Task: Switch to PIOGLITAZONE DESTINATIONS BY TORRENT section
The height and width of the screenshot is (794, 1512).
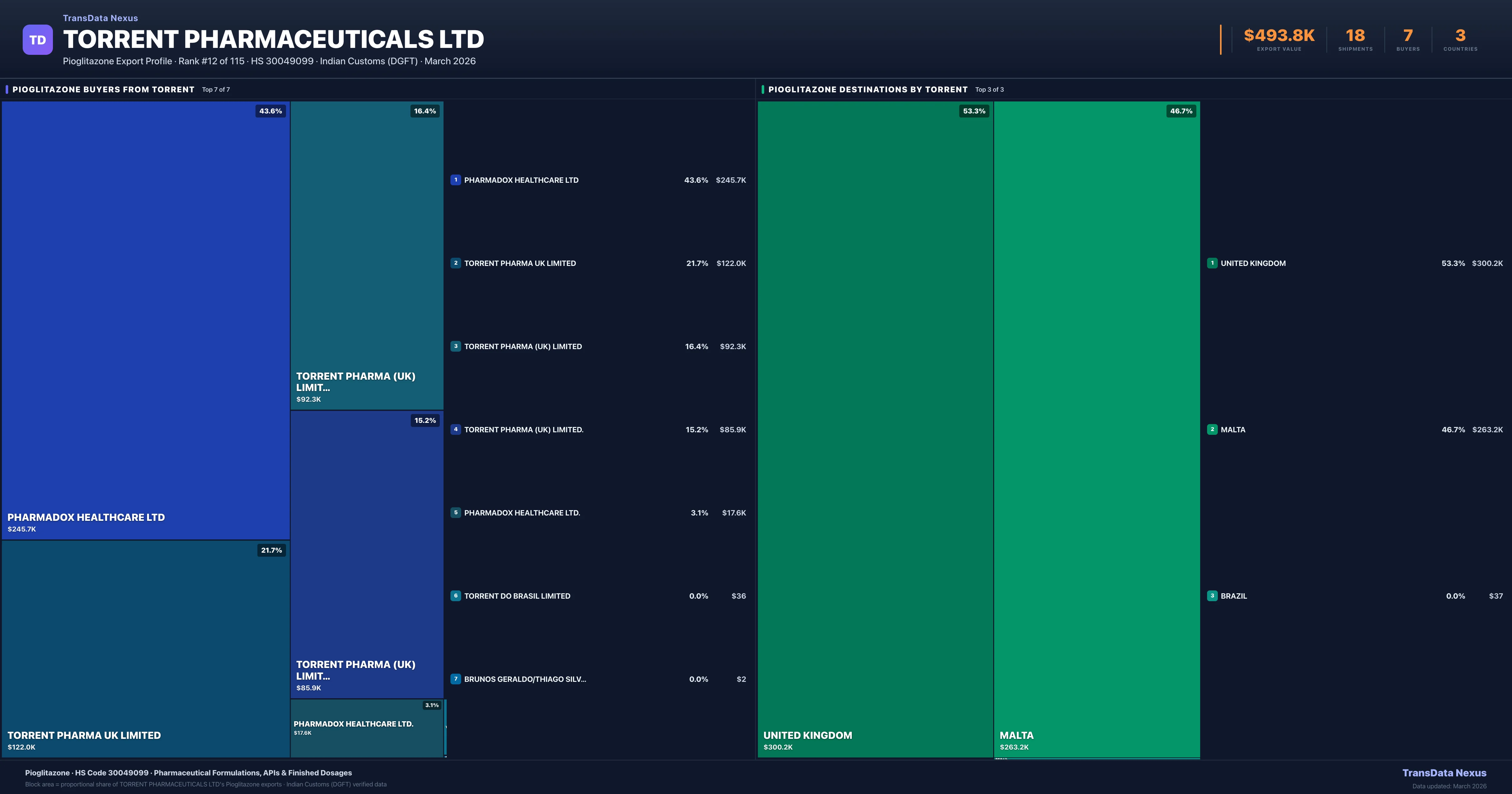Action: (868, 89)
